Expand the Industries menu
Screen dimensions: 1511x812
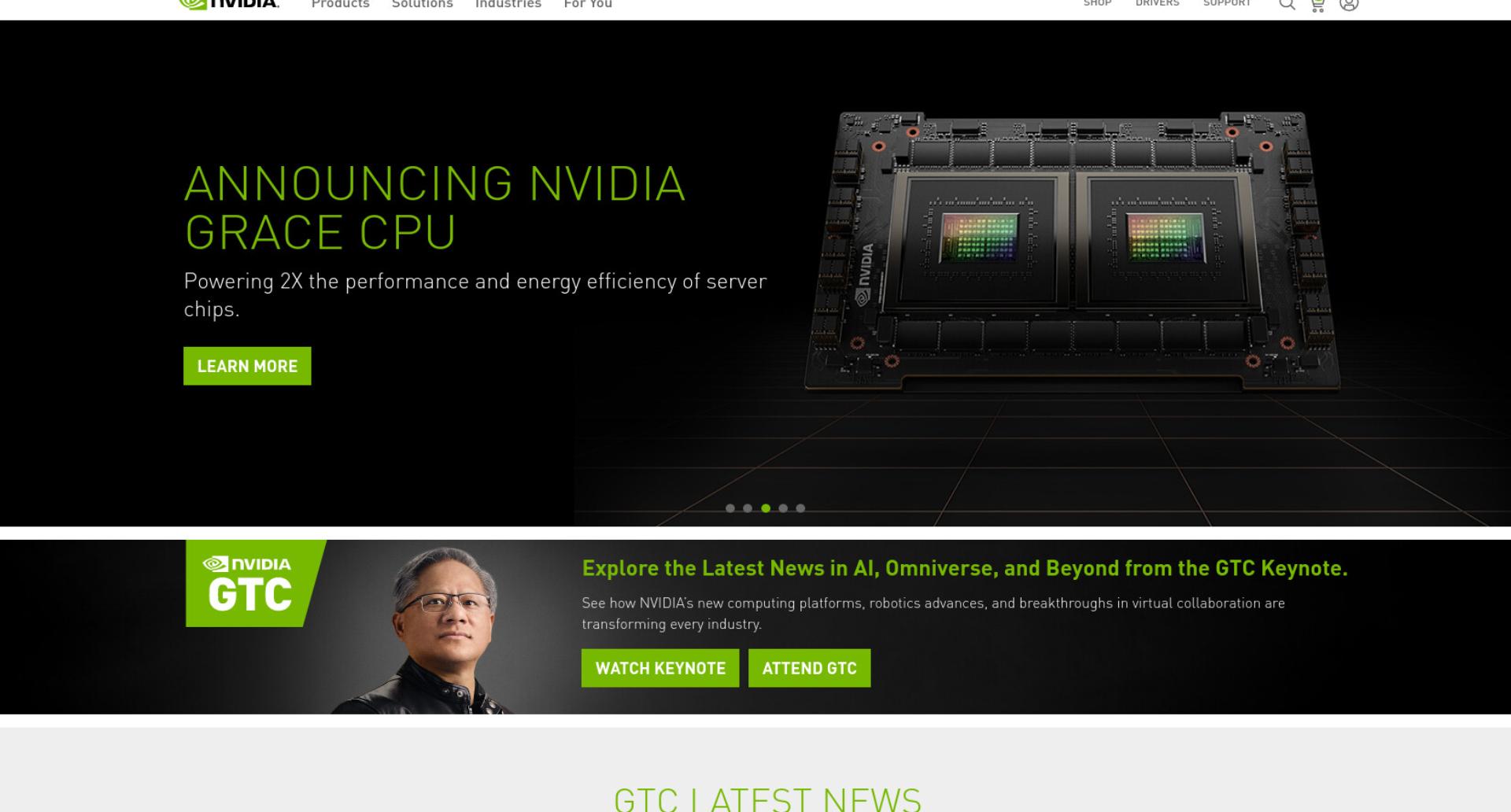(x=508, y=4)
